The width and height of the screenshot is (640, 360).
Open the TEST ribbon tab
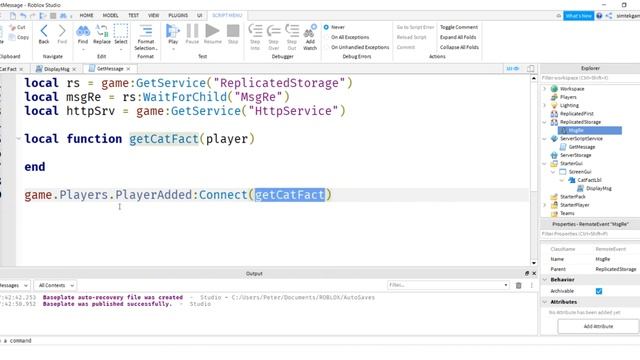[133, 16]
